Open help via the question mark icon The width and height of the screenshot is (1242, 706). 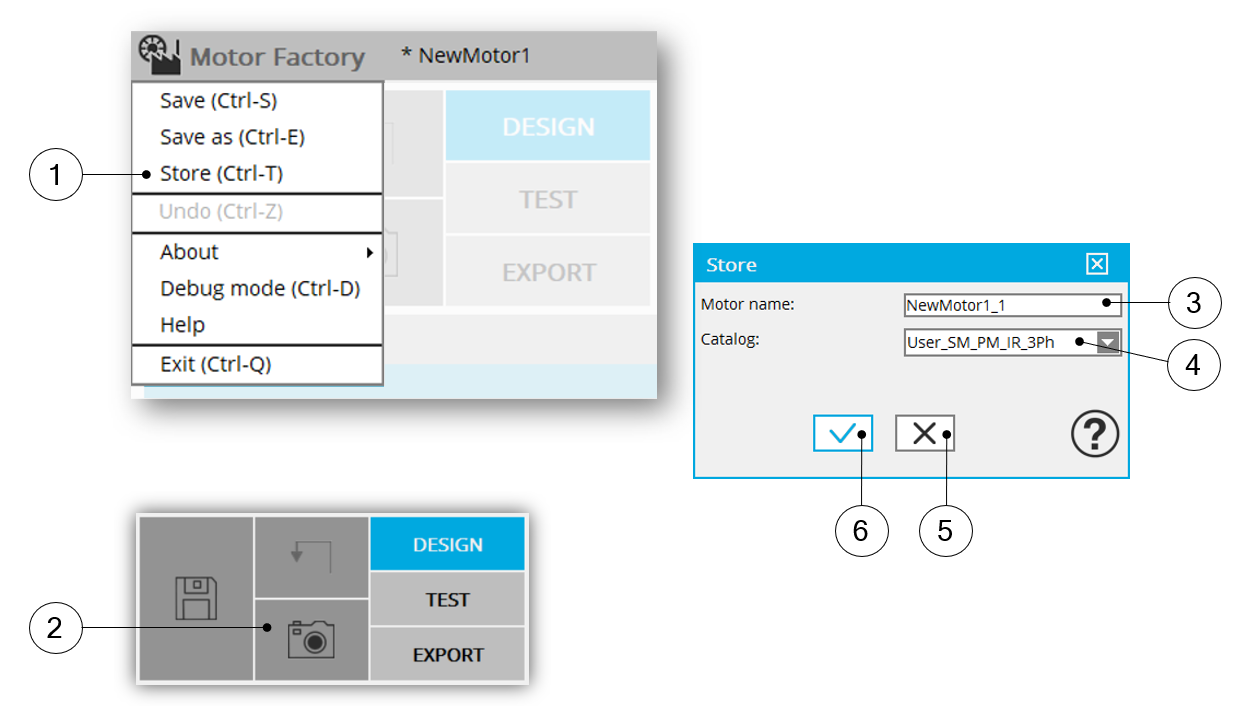(x=1095, y=435)
